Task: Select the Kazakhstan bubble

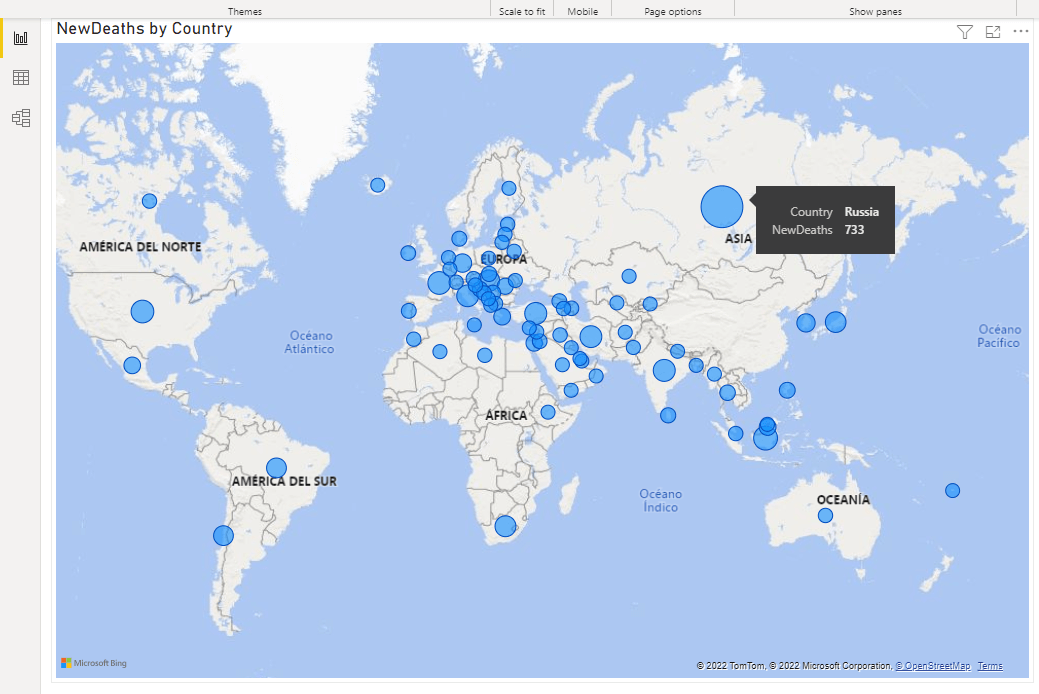Action: pyautogui.click(x=629, y=276)
